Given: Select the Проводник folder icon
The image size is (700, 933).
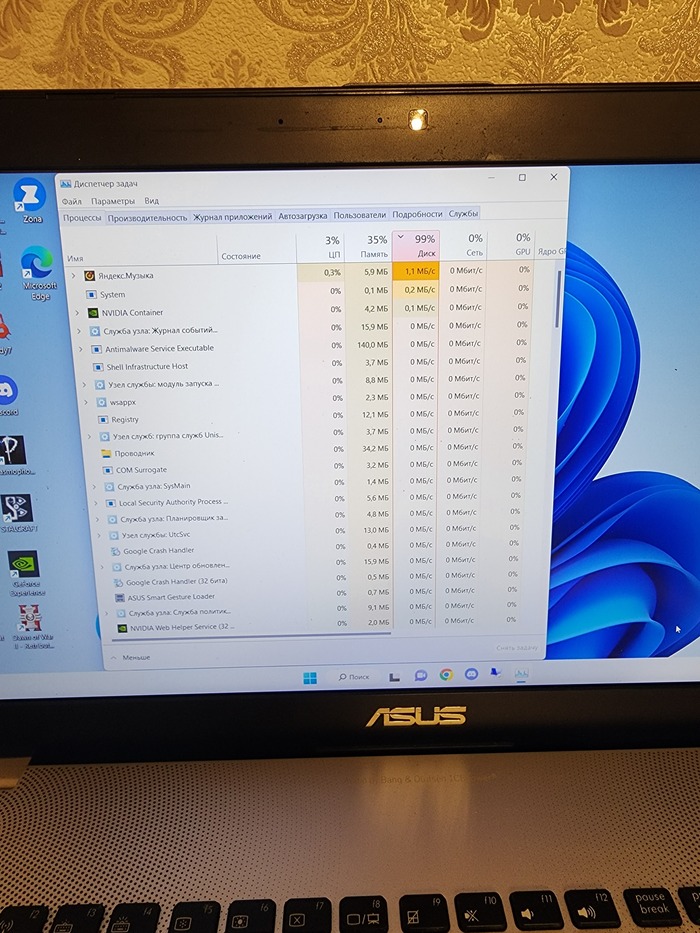Looking at the screenshot, I should pos(107,453).
